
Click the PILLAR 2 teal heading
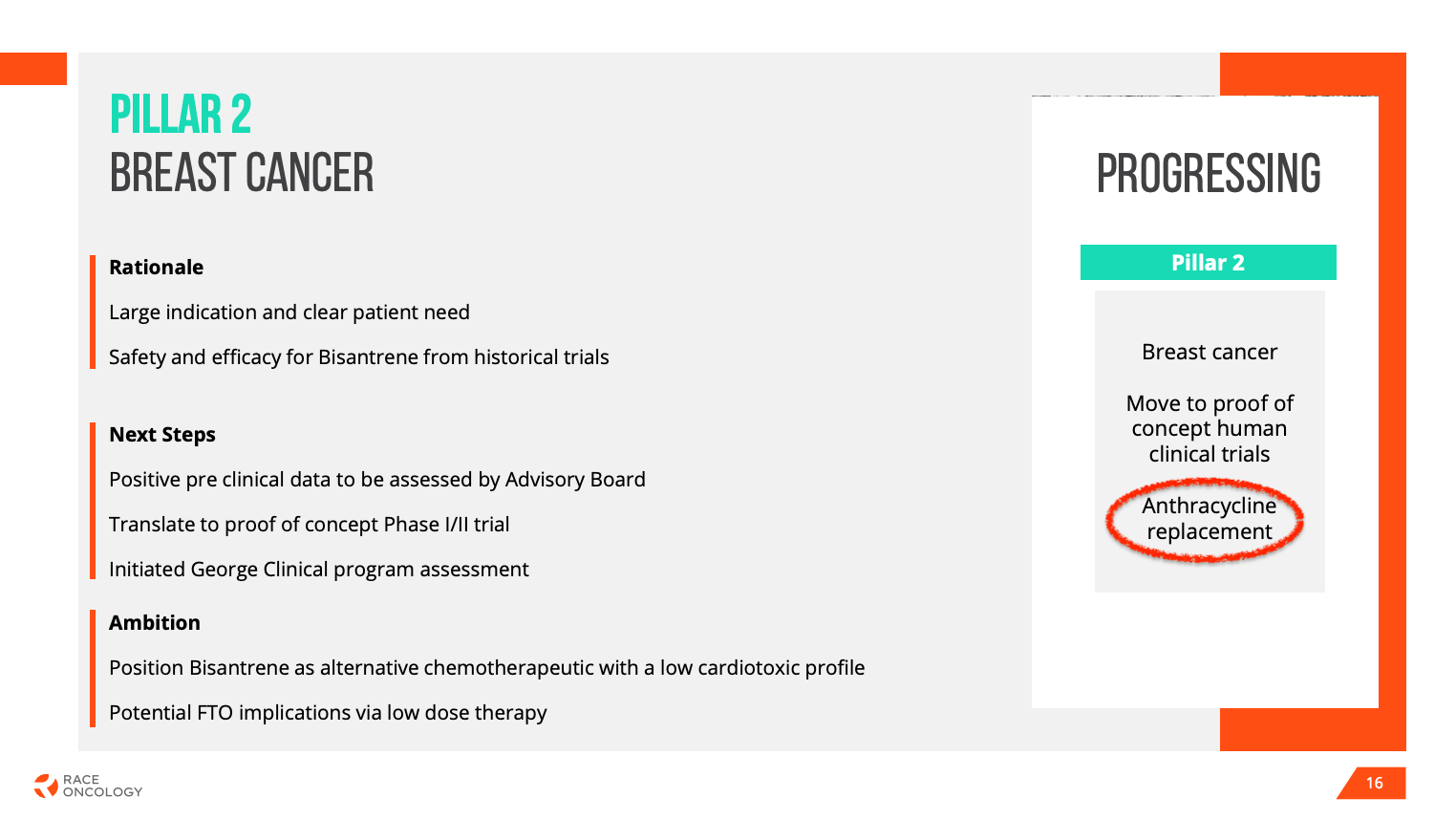181,115
